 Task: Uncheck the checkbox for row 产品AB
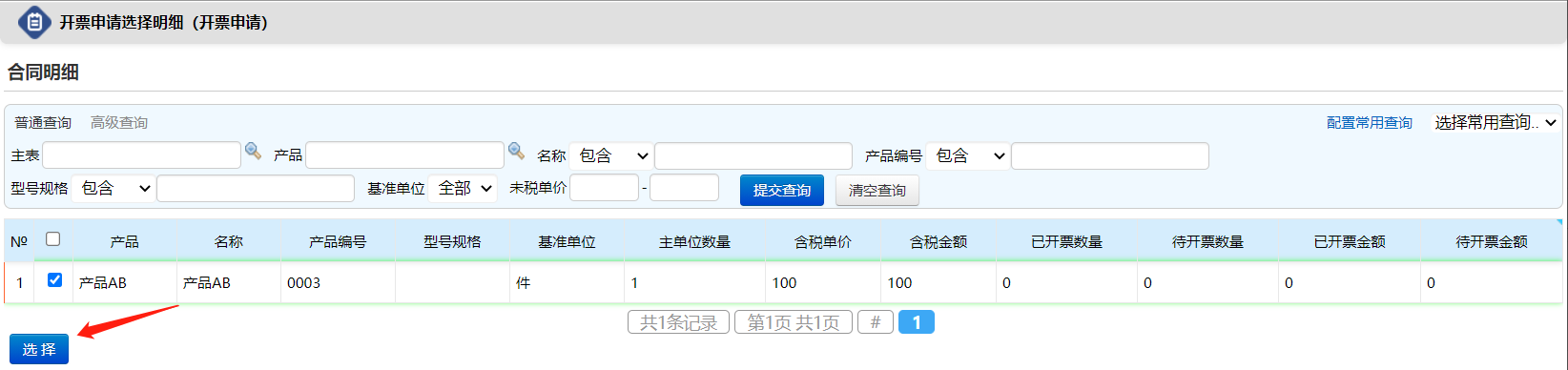54,280
